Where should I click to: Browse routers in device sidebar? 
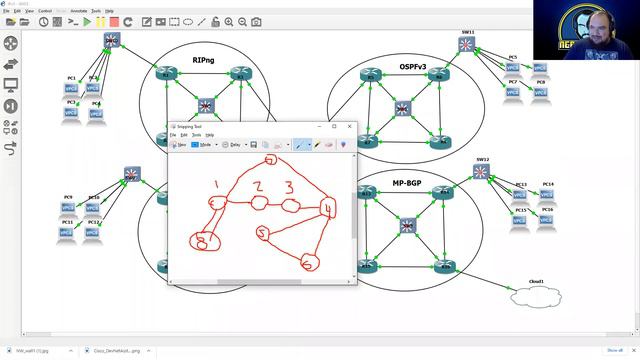(11, 43)
